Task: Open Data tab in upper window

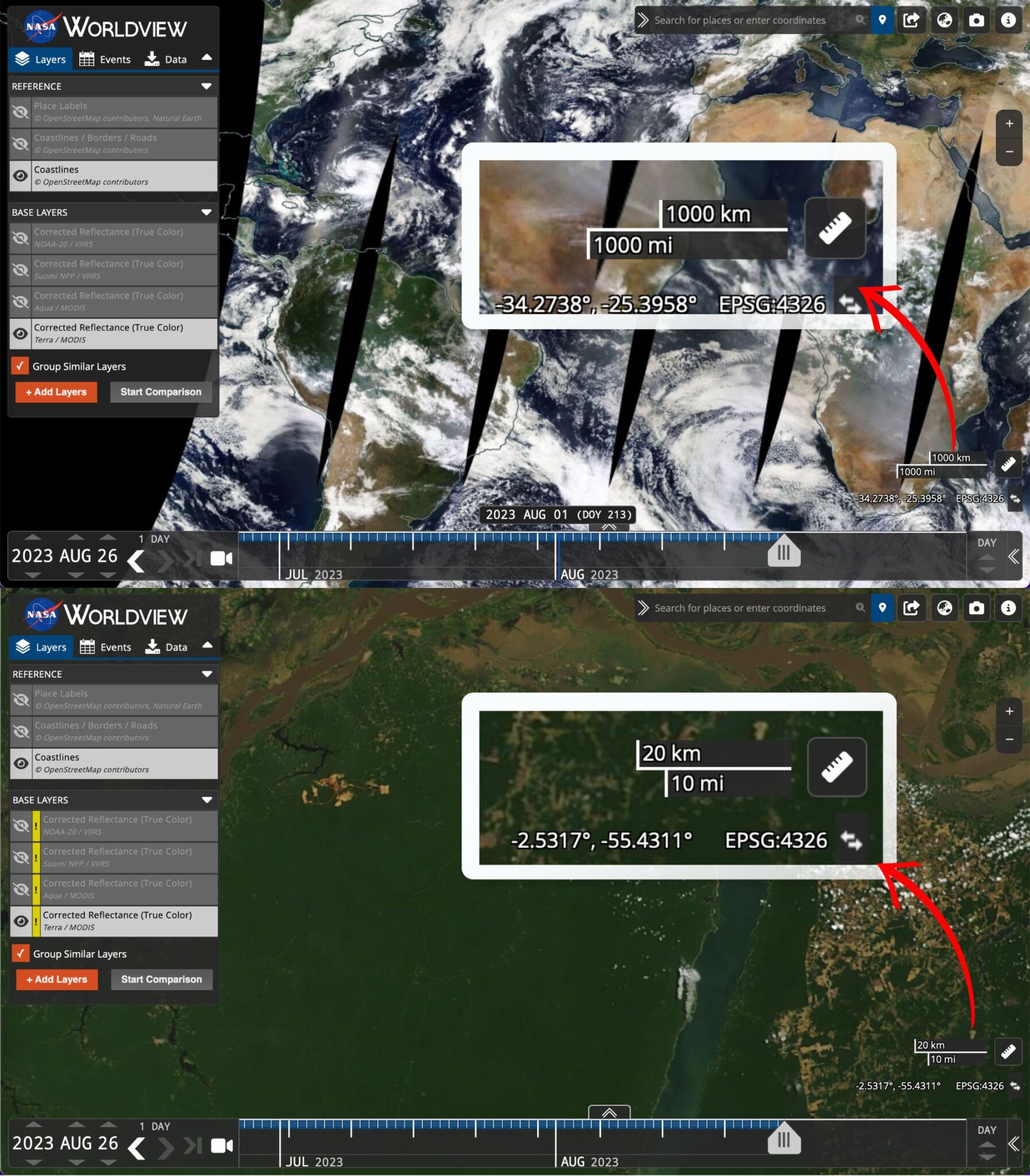Action: click(x=165, y=59)
